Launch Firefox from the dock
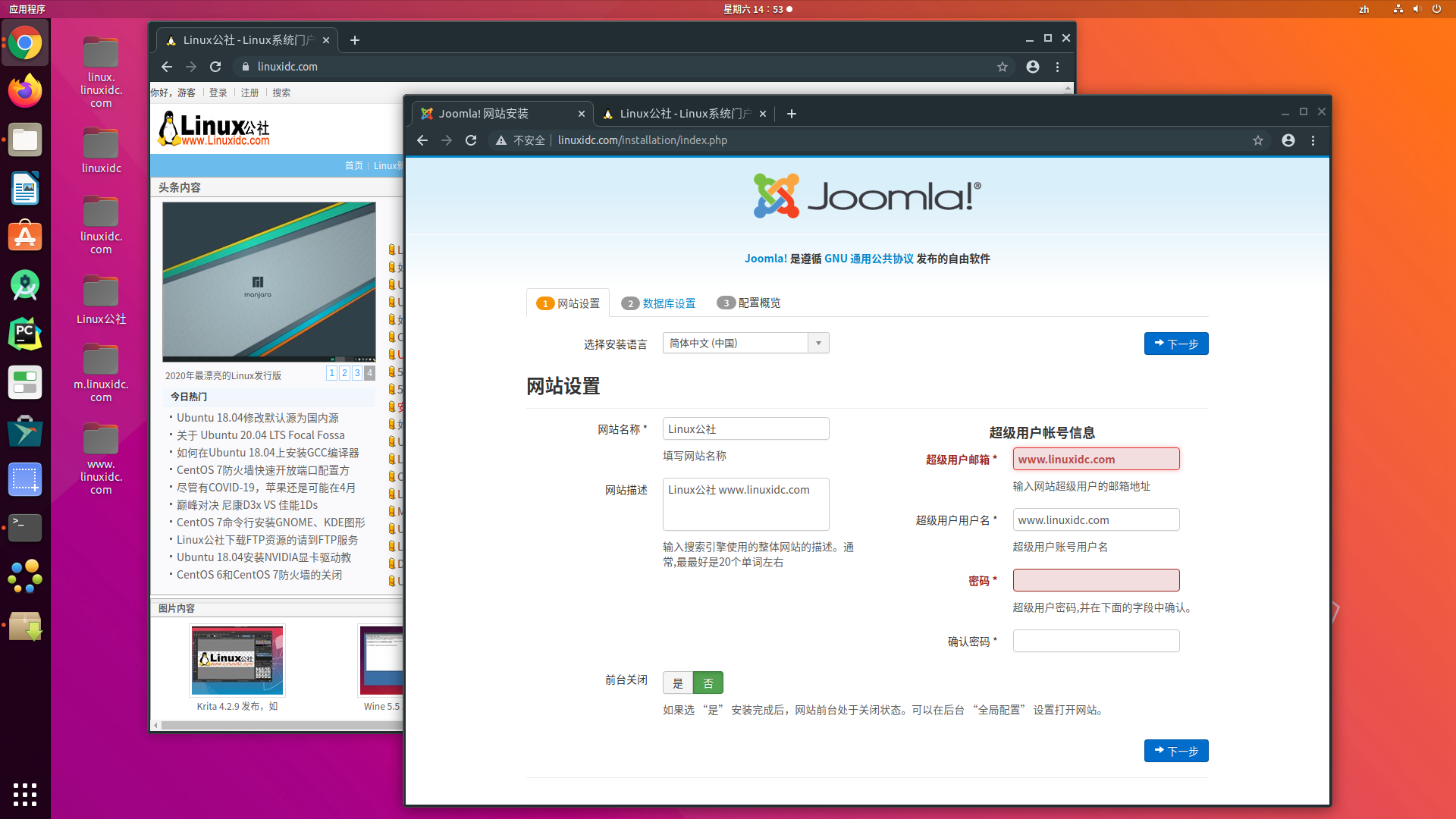 25,91
